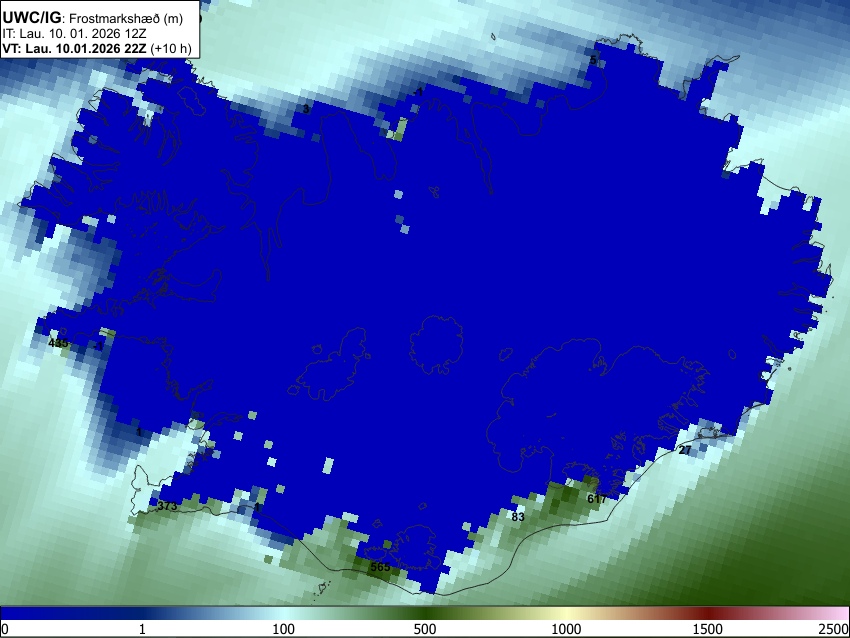Screen dimensions: 850x638
Task: Click the map value label 435
Action: 58,343
